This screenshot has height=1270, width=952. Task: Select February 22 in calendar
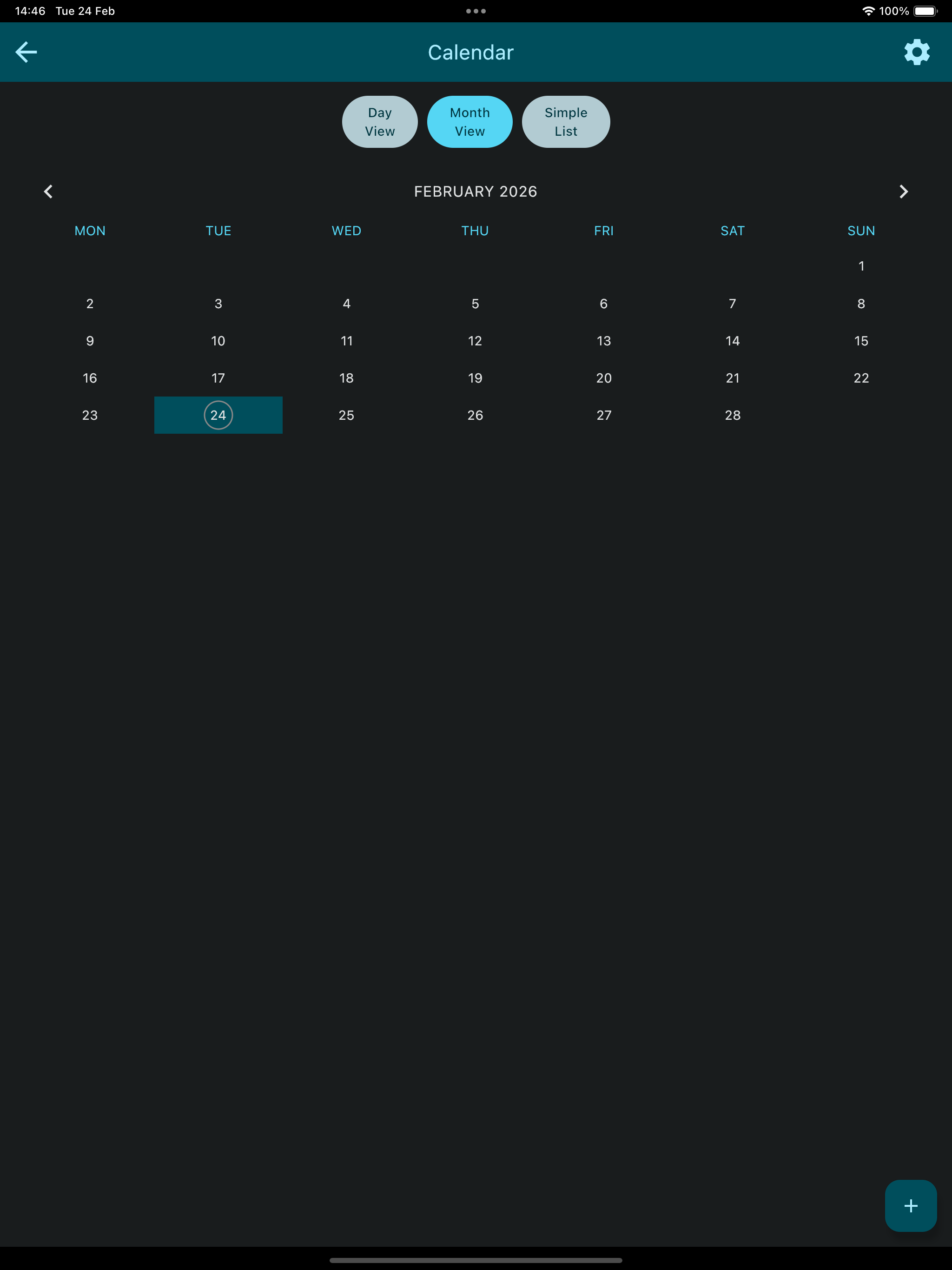(x=861, y=378)
